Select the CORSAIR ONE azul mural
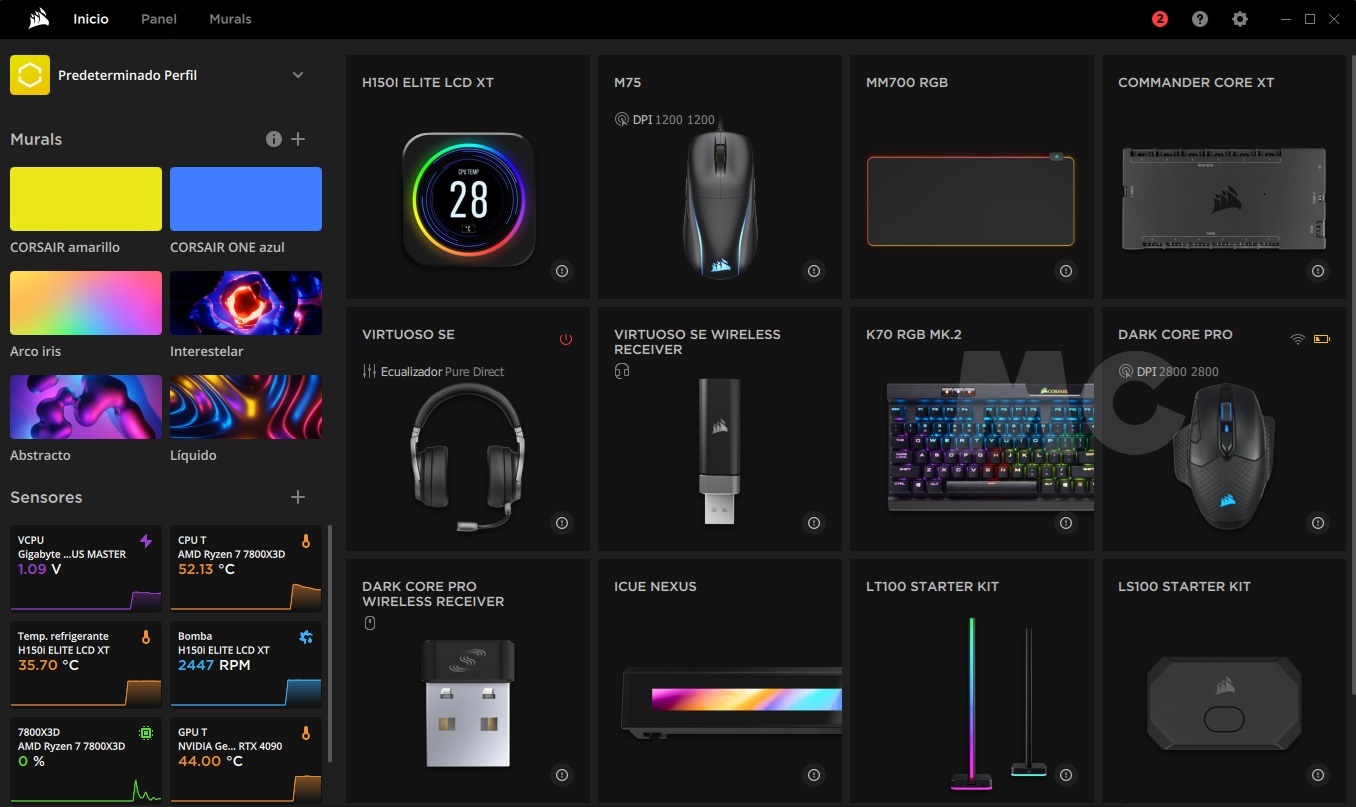The height and width of the screenshot is (807, 1356). click(246, 199)
